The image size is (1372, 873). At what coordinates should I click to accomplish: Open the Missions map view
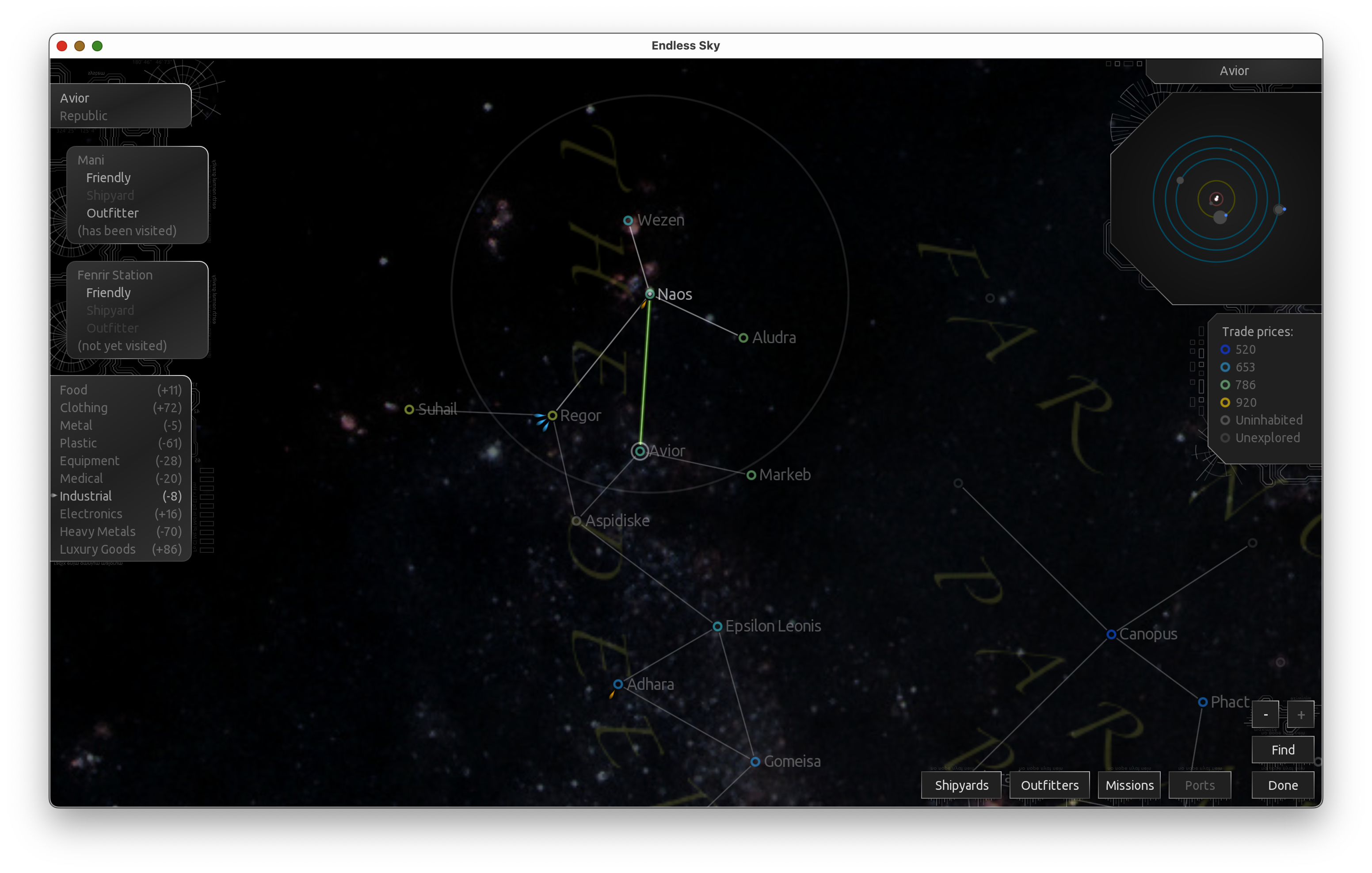click(1129, 785)
